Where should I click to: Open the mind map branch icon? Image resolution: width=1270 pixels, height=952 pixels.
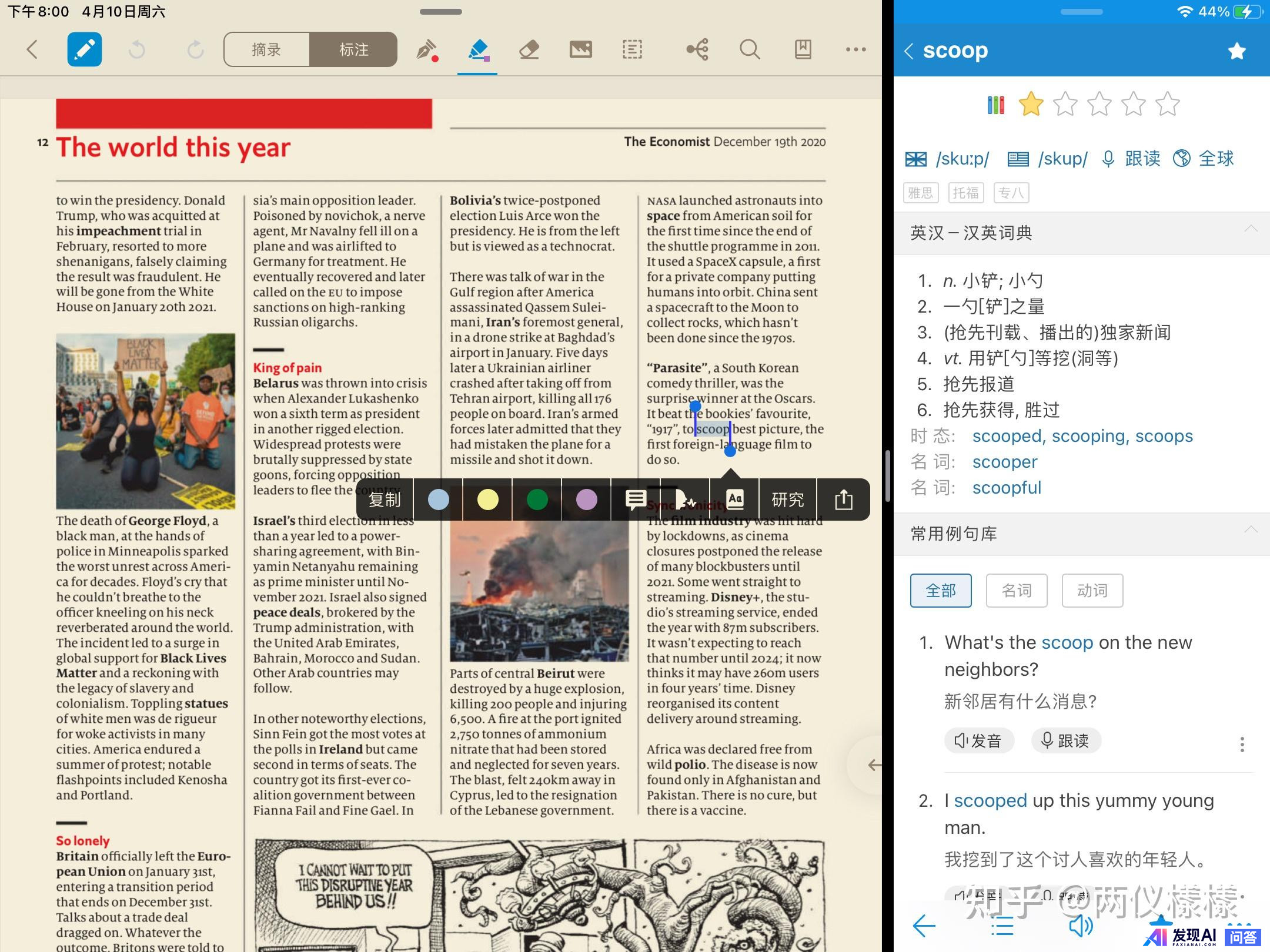(697, 49)
